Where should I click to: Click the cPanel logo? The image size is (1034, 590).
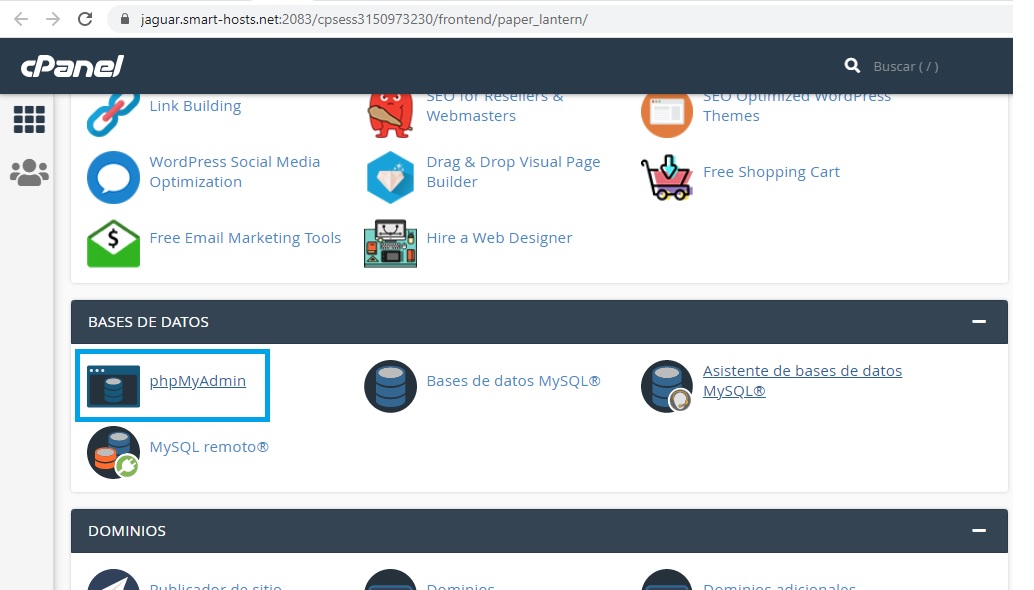pyautogui.click(x=72, y=66)
